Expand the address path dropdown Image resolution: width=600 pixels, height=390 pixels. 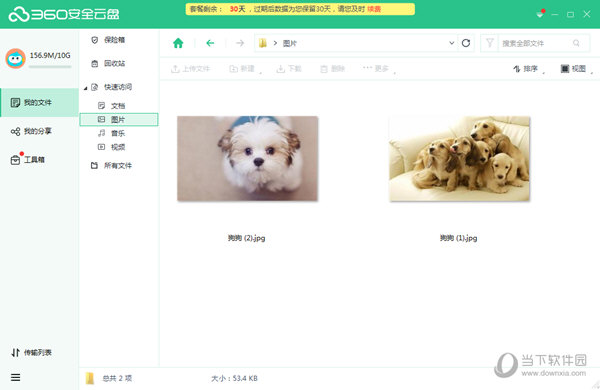pyautogui.click(x=452, y=43)
